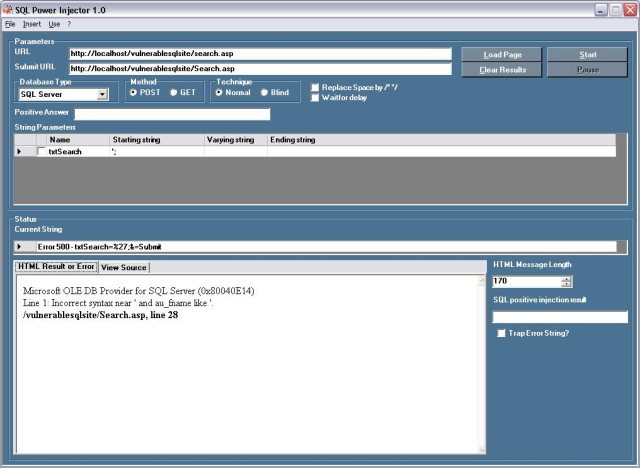Click the URL input field

(x=260, y=53)
